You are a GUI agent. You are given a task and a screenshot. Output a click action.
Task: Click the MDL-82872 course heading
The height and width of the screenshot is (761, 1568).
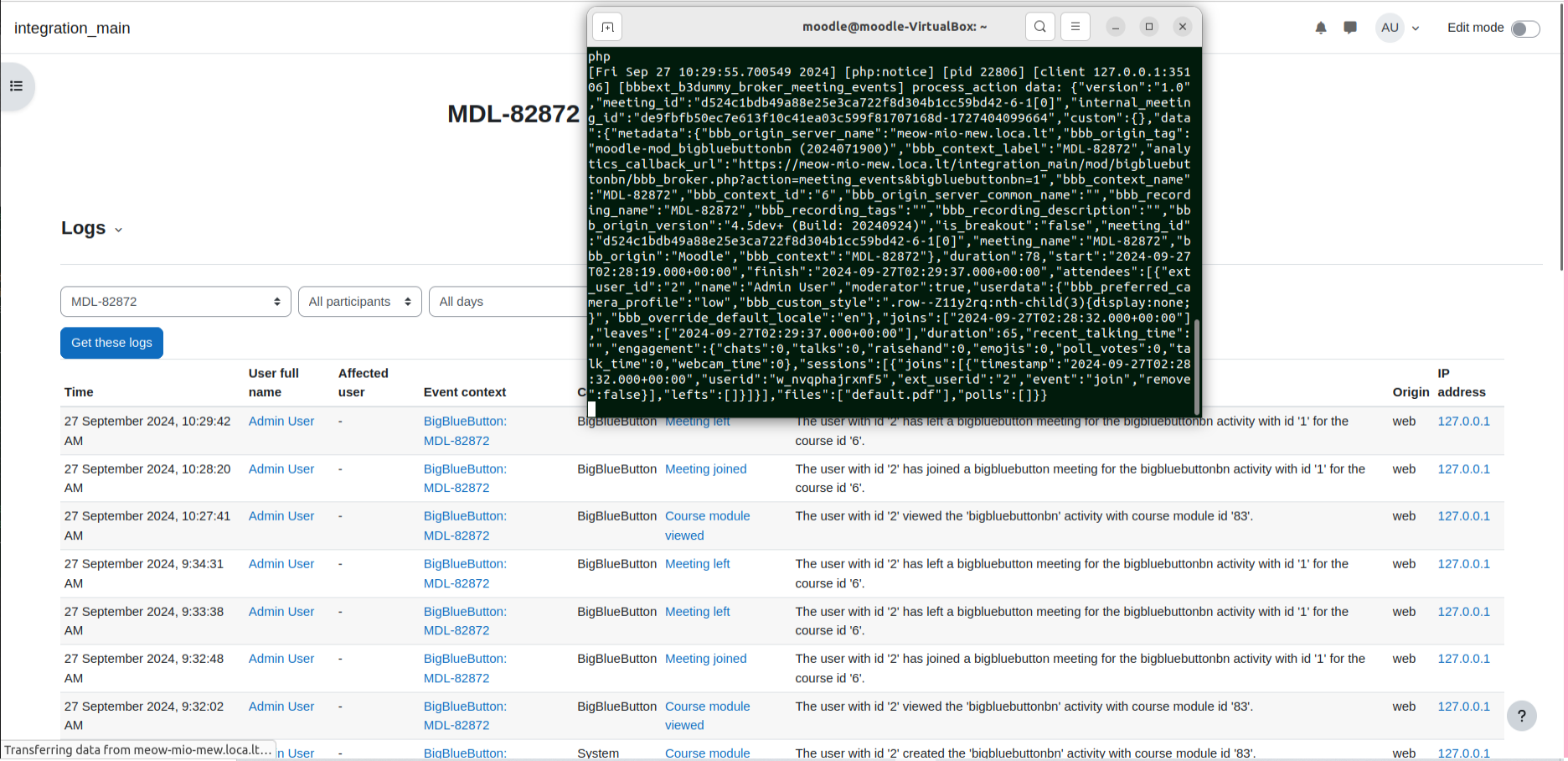coord(513,114)
